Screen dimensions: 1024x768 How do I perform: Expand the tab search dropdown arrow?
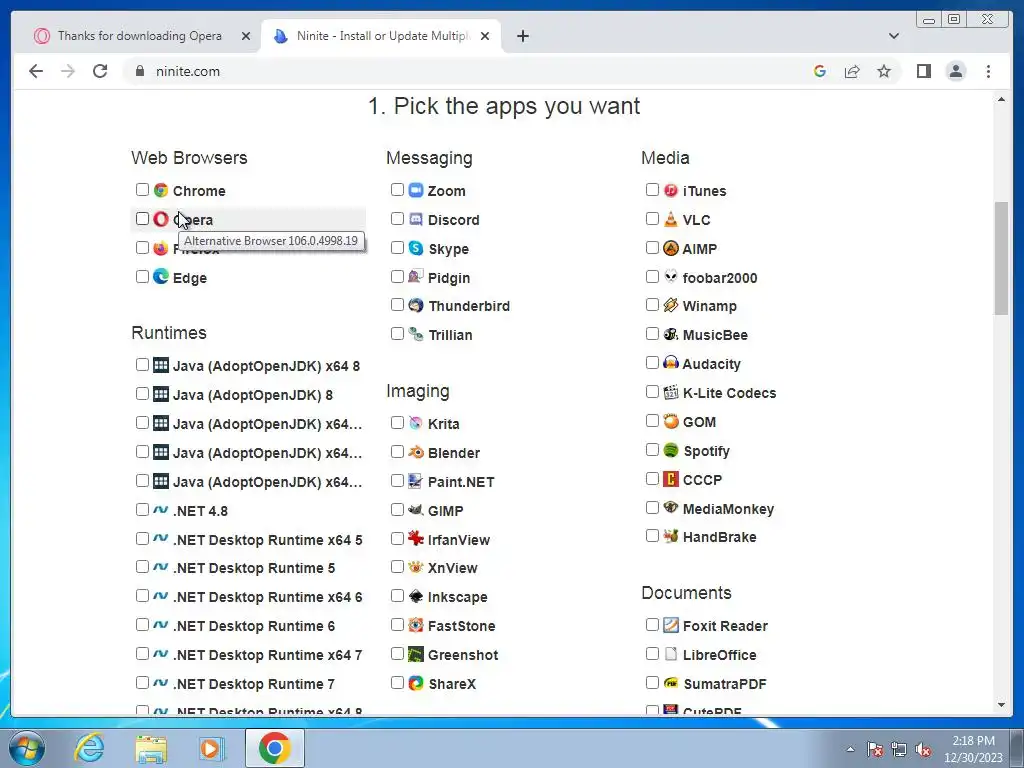pyautogui.click(x=894, y=36)
